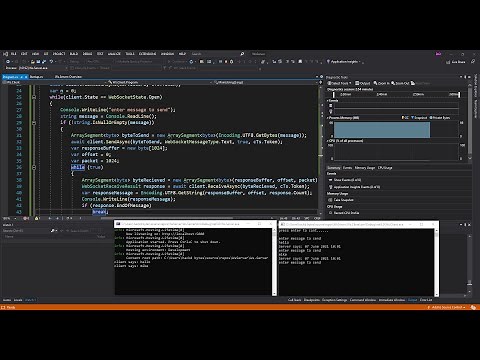Open the Window menu
This screenshot has width=480, height=360.
click(167, 54)
